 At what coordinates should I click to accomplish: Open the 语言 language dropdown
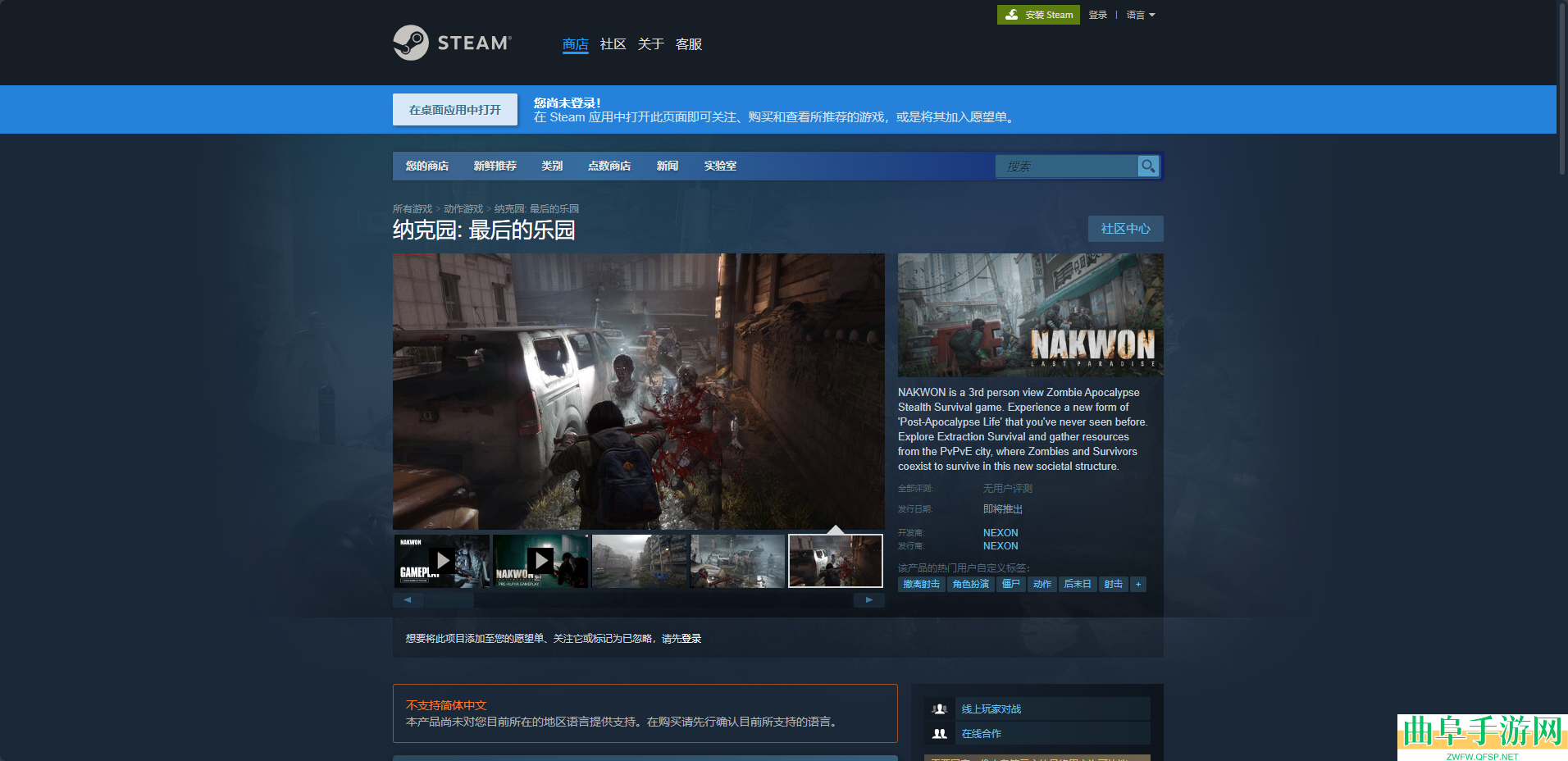point(1141,15)
